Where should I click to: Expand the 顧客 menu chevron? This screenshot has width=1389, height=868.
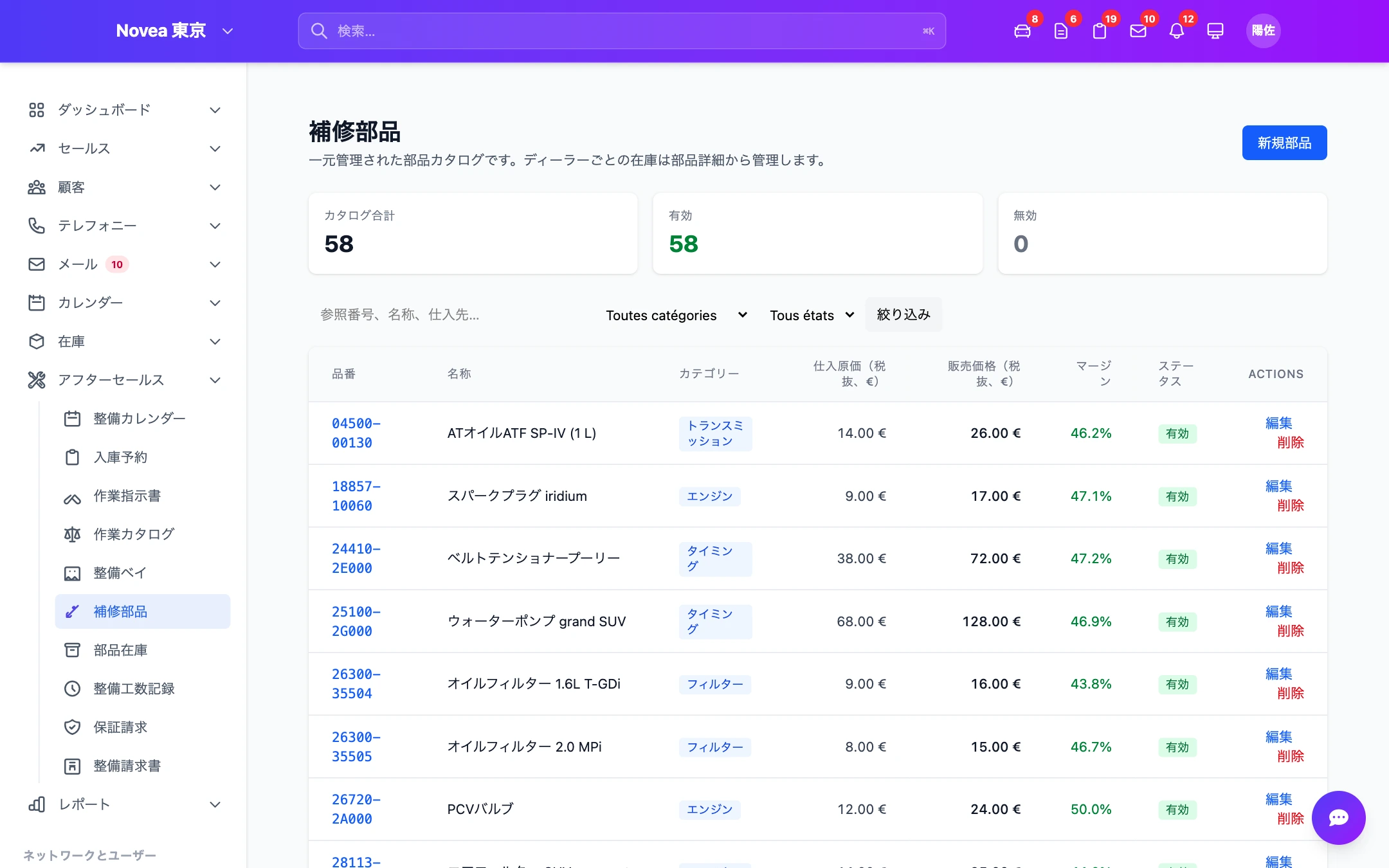(215, 187)
